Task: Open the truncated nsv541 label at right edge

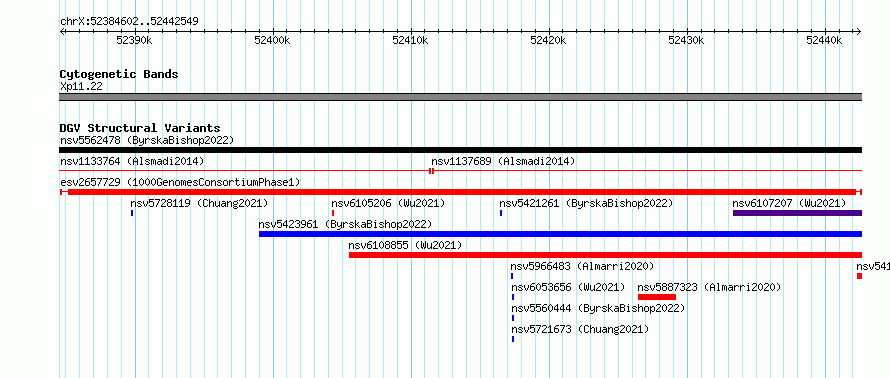Action: (x=873, y=266)
